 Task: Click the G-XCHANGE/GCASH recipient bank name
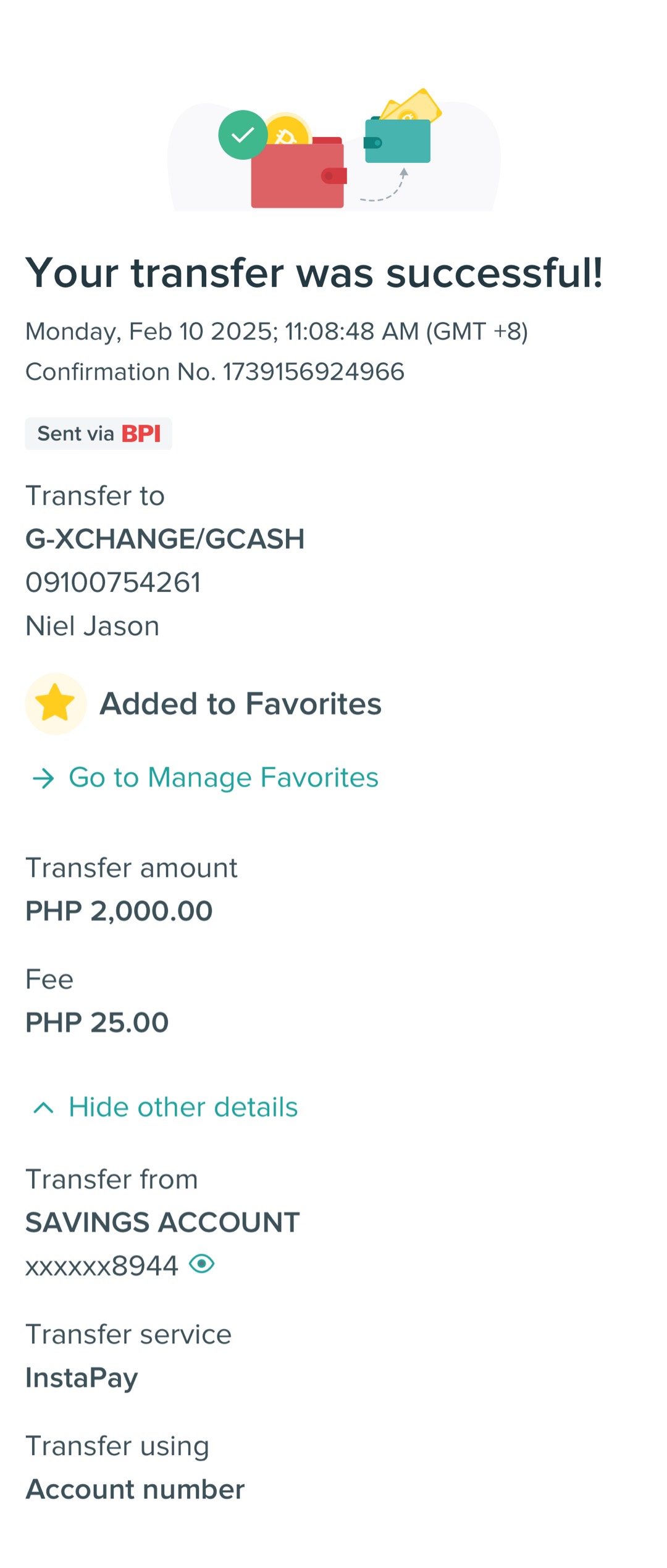(x=165, y=539)
